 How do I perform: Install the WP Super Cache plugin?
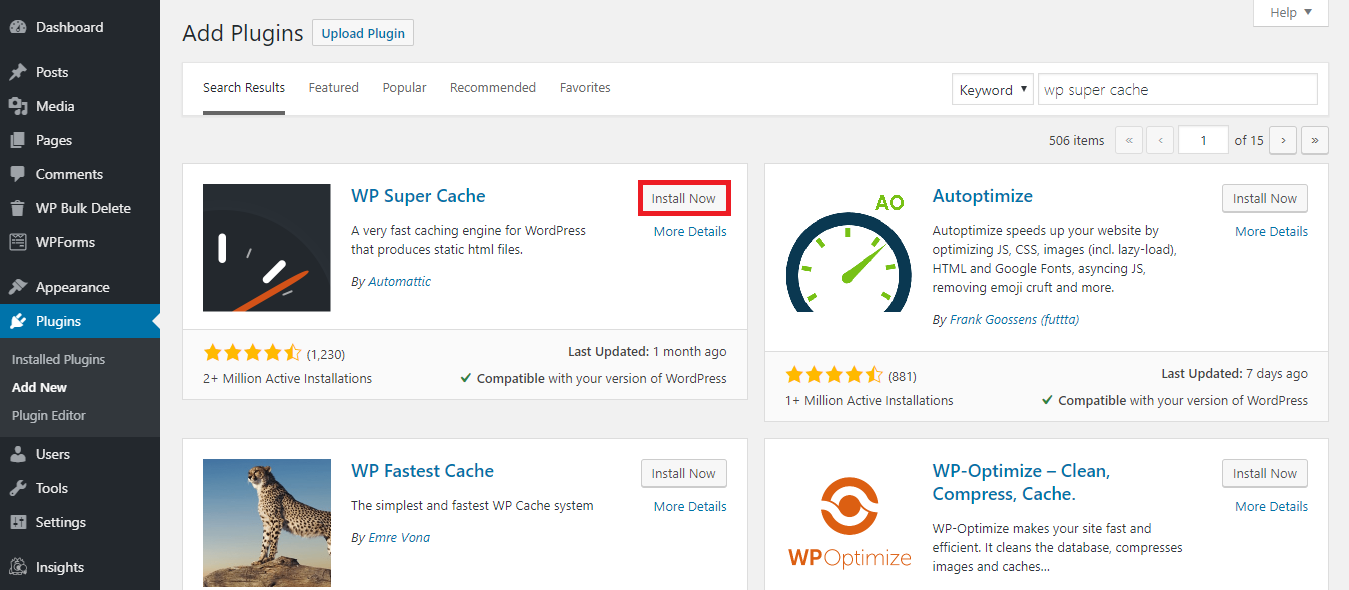(683, 197)
